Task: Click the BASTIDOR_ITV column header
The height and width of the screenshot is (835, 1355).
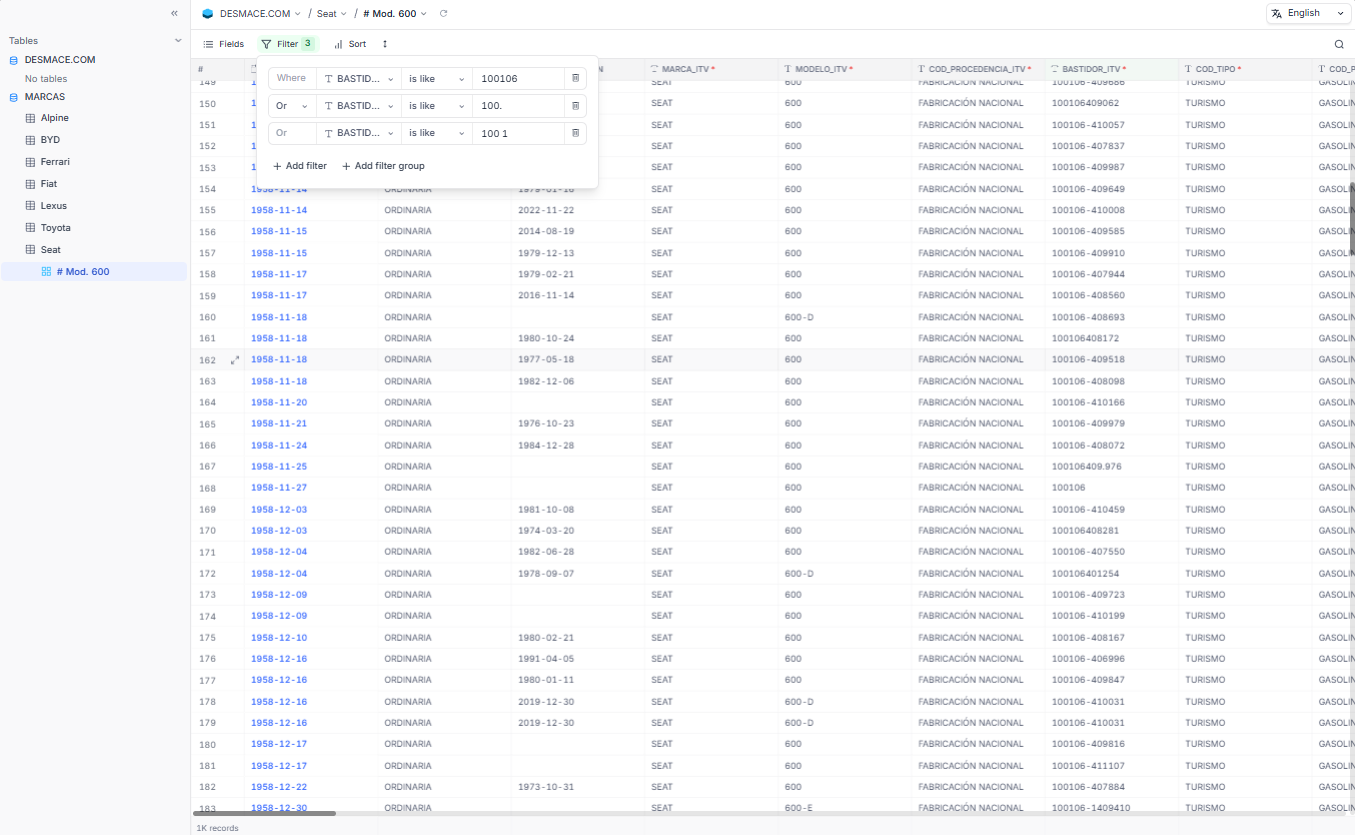Action: click(1112, 69)
